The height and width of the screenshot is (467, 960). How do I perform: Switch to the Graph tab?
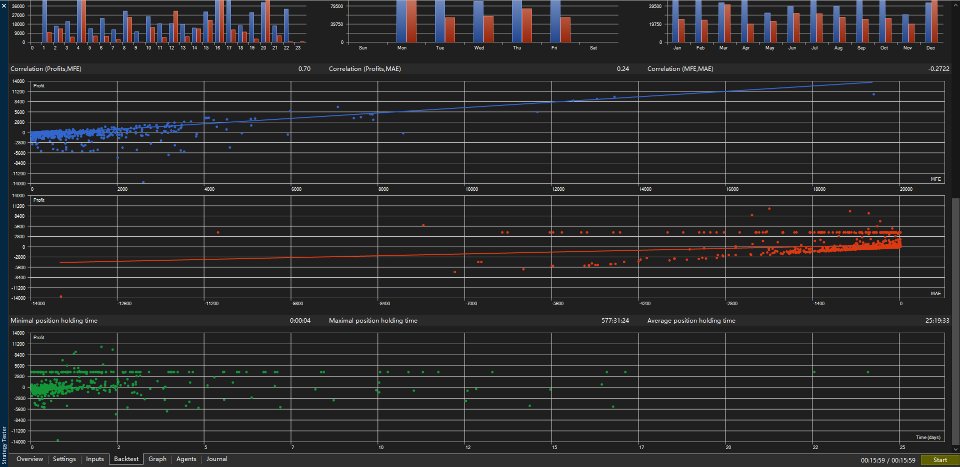[x=157, y=459]
